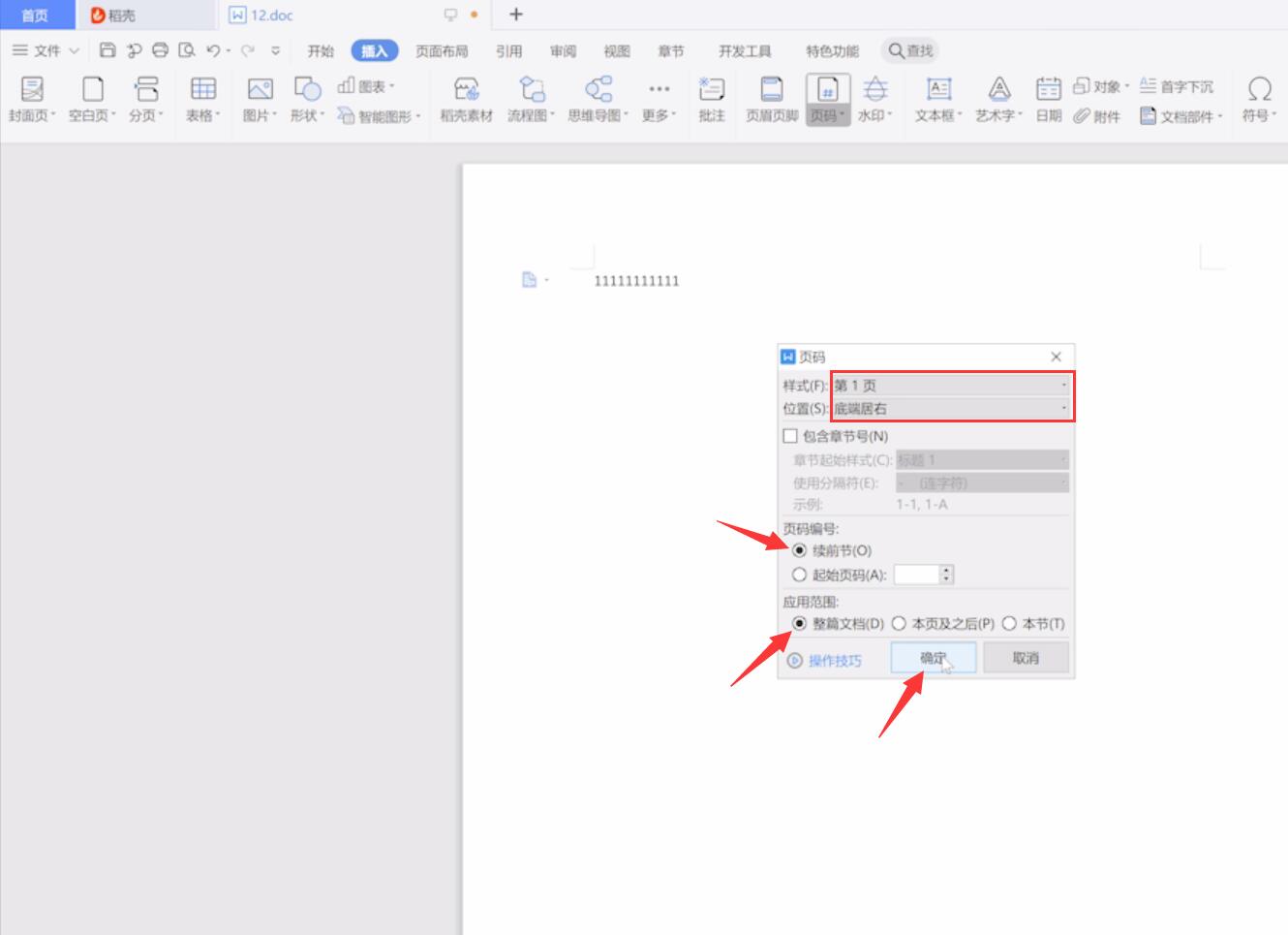Check the Include chapter number (包含章节号) box

pos(790,436)
